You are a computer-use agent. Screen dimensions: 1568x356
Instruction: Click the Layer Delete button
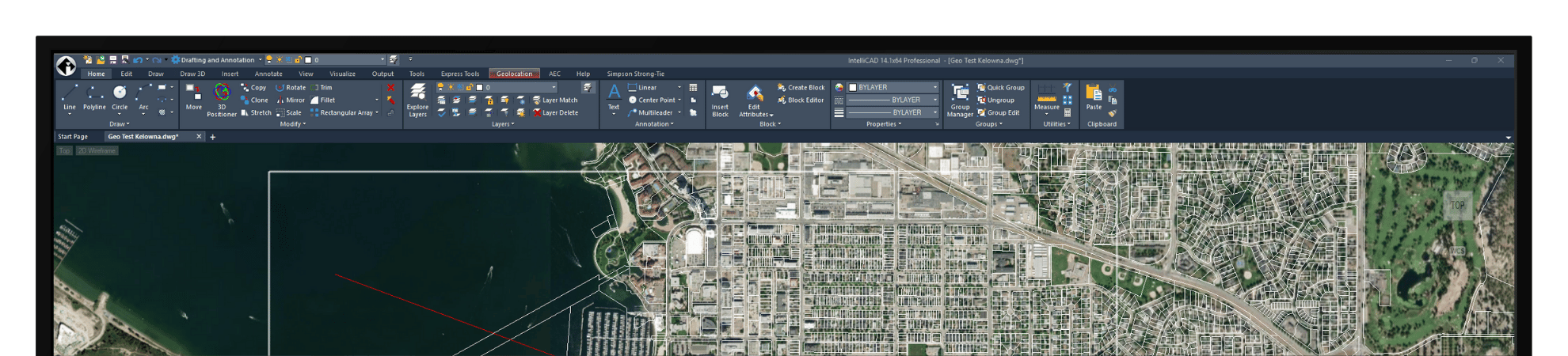(555, 113)
